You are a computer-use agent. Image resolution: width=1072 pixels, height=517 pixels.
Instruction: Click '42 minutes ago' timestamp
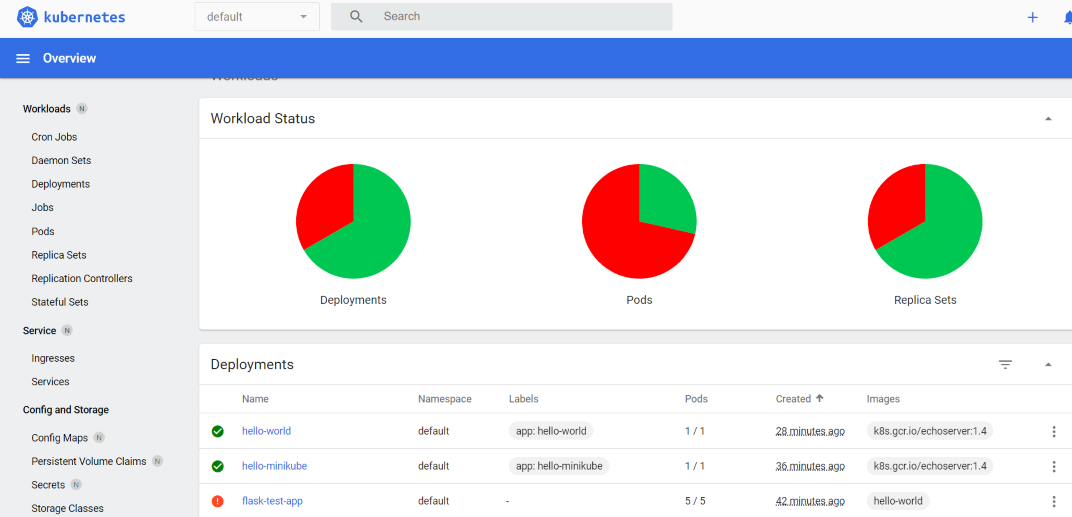point(810,501)
